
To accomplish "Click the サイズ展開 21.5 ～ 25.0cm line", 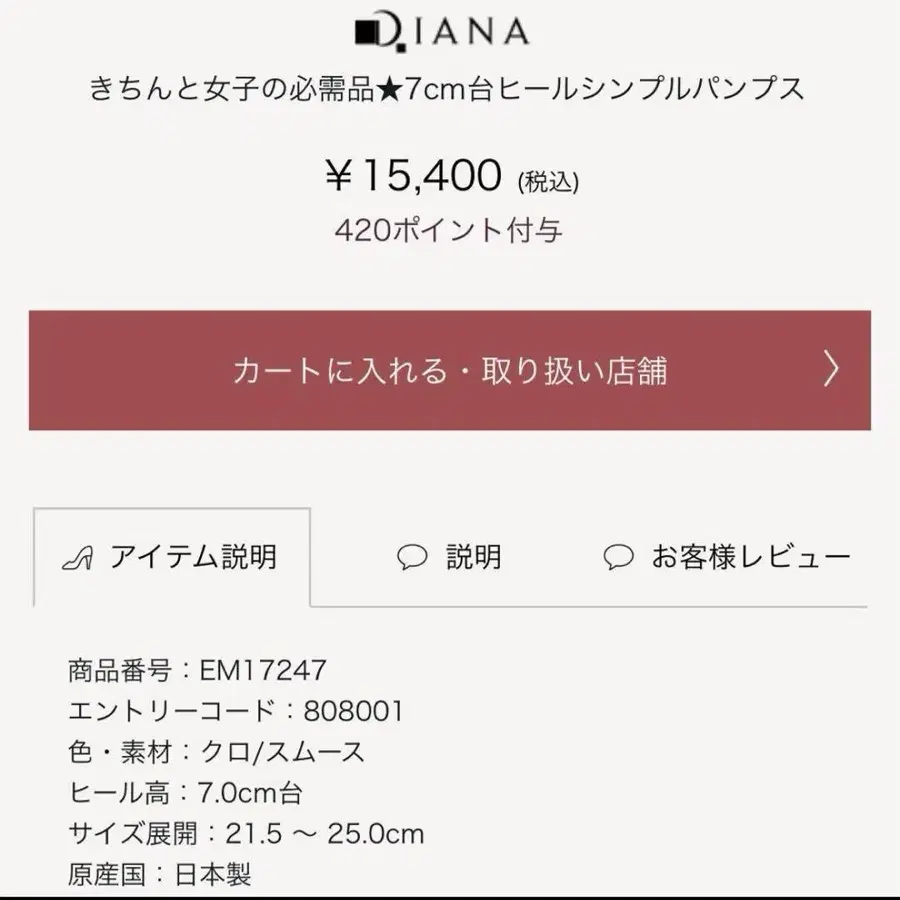I will point(246,834).
